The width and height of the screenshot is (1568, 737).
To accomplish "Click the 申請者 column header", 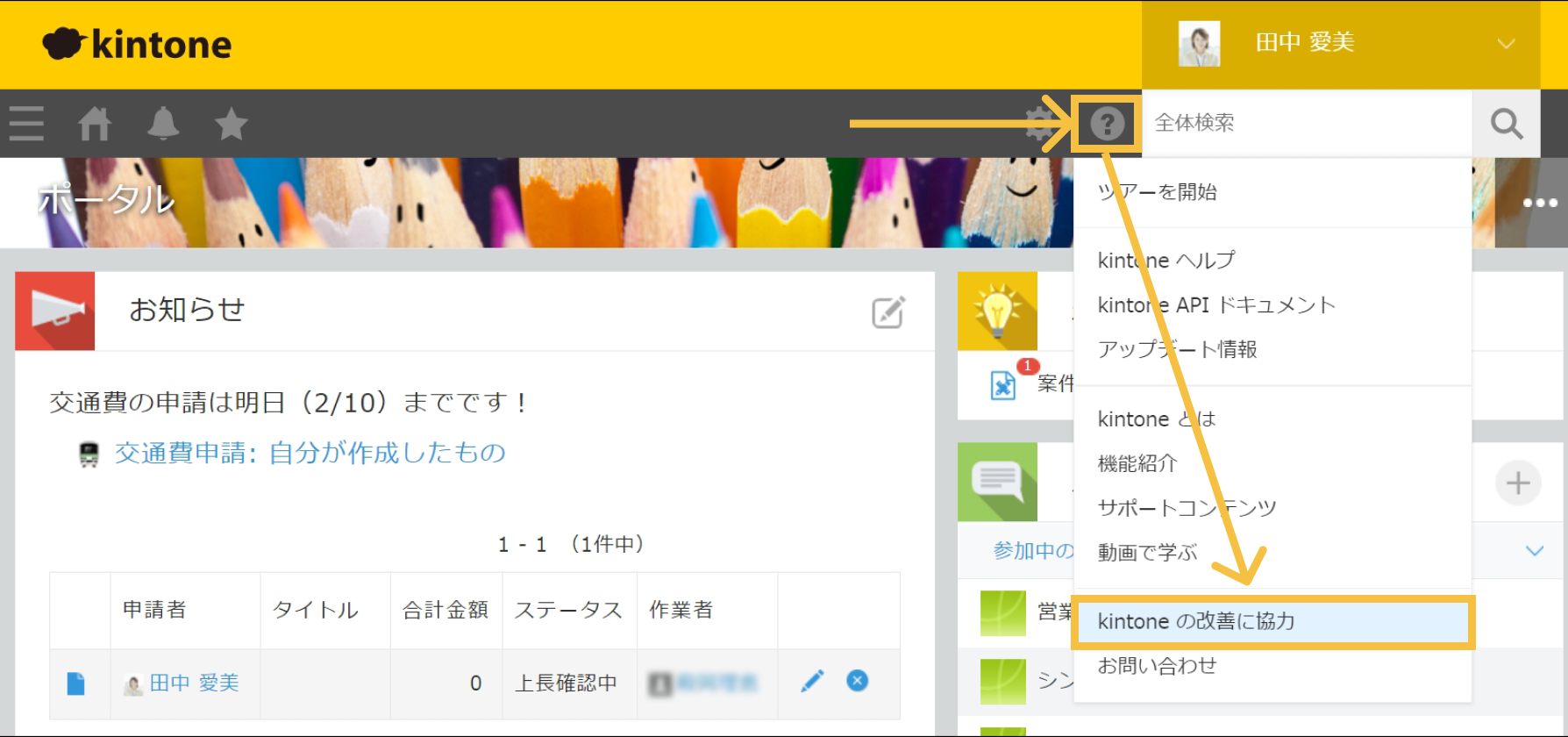I will coord(185,611).
